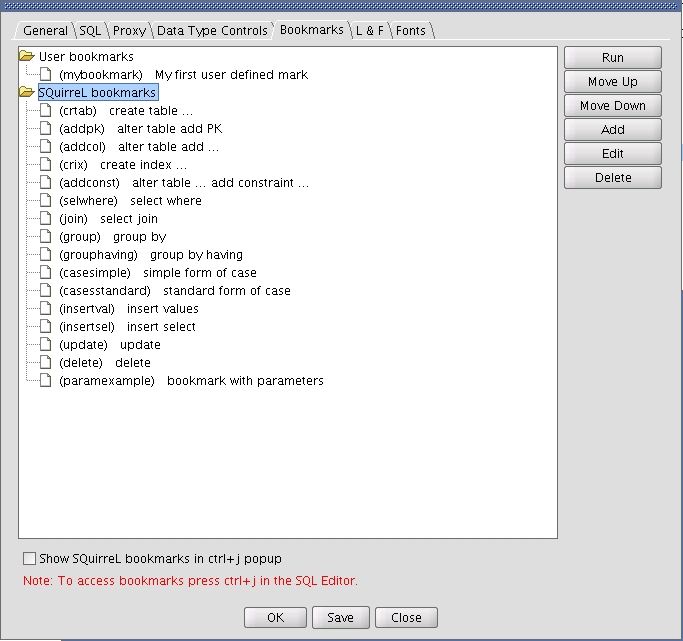The height and width of the screenshot is (641, 683).
Task: Select the grouphaving bookmark entry
Action: tap(150, 255)
